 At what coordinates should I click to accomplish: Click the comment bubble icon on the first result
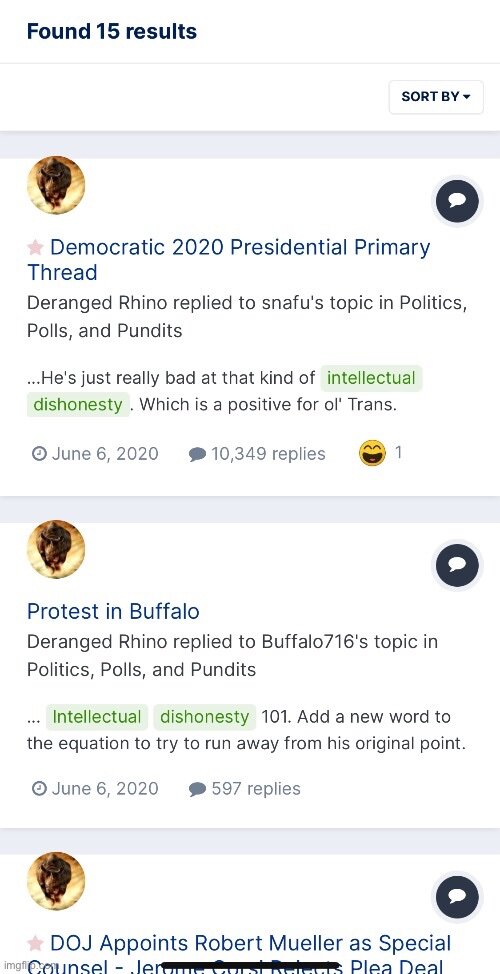pyautogui.click(x=457, y=201)
